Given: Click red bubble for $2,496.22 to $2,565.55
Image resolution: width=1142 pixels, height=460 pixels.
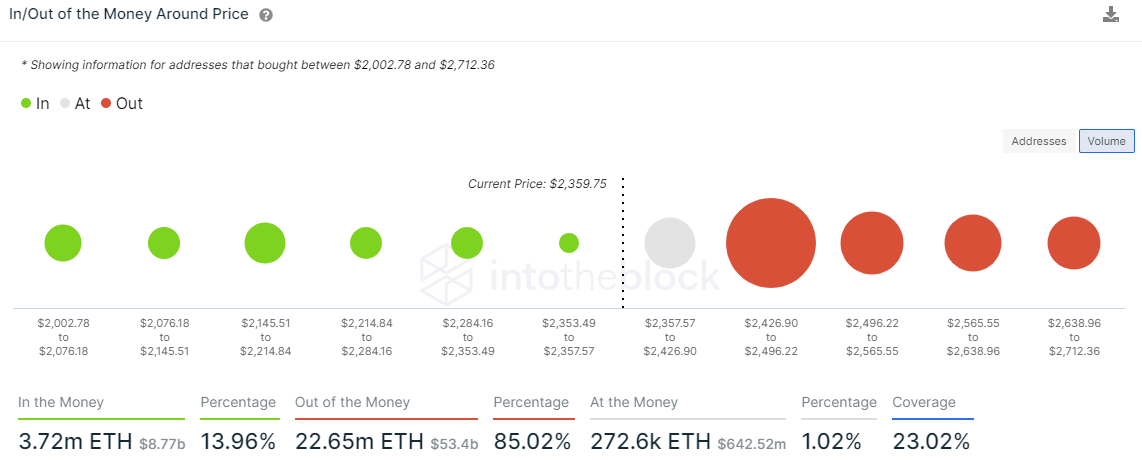Looking at the screenshot, I should pyautogui.click(x=872, y=243).
